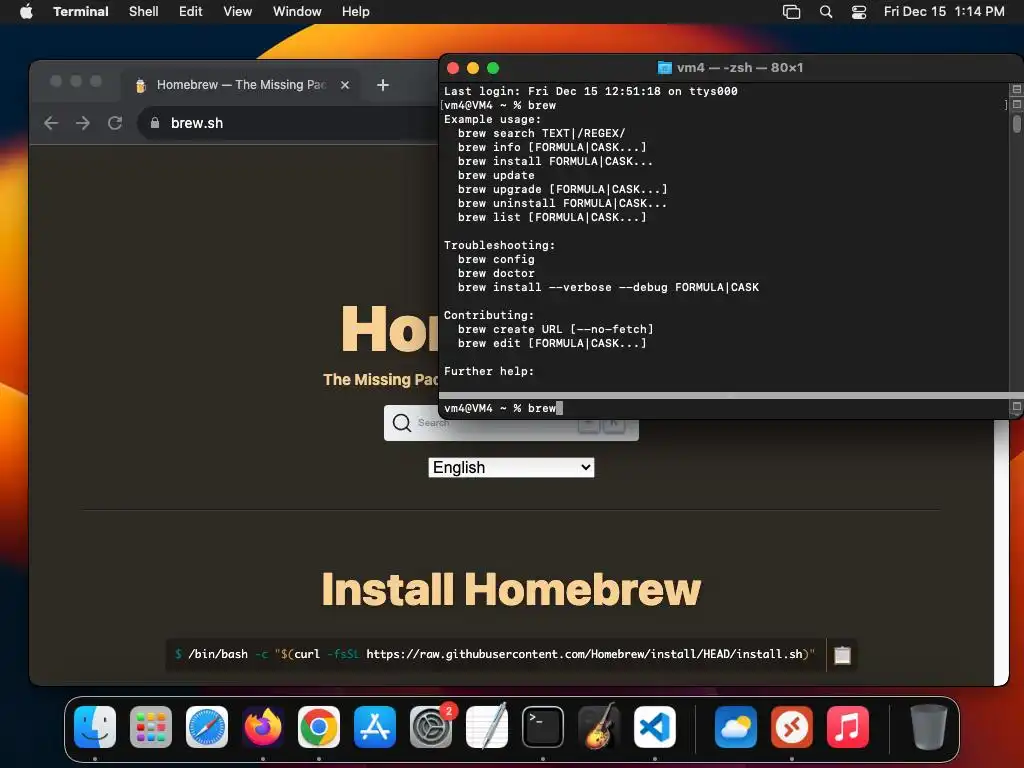1024x768 pixels.
Task: Click the reload page button in browser
Action: click(115, 123)
